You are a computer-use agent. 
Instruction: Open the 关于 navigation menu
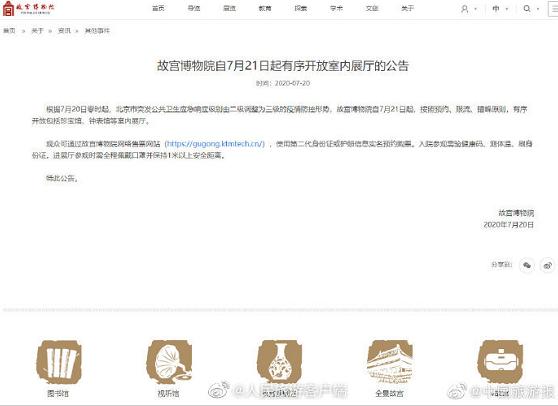point(407,9)
